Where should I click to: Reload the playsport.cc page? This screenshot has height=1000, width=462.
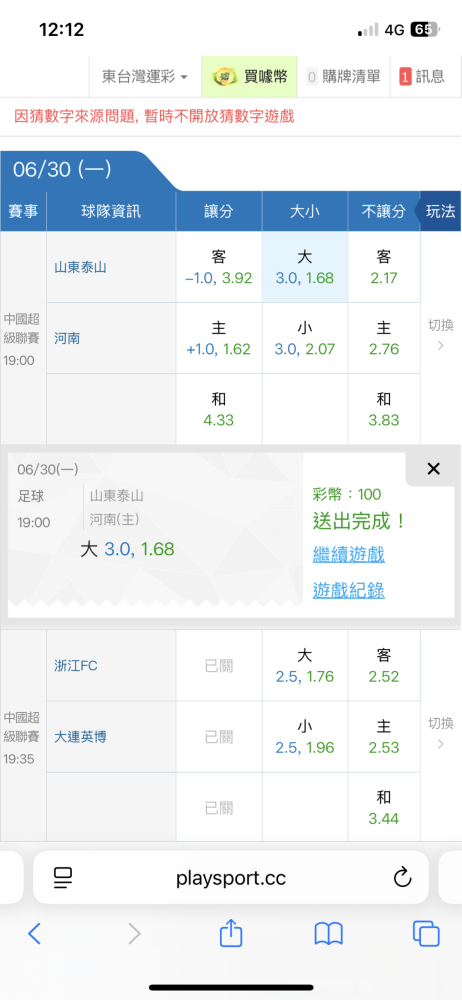pyautogui.click(x=402, y=878)
